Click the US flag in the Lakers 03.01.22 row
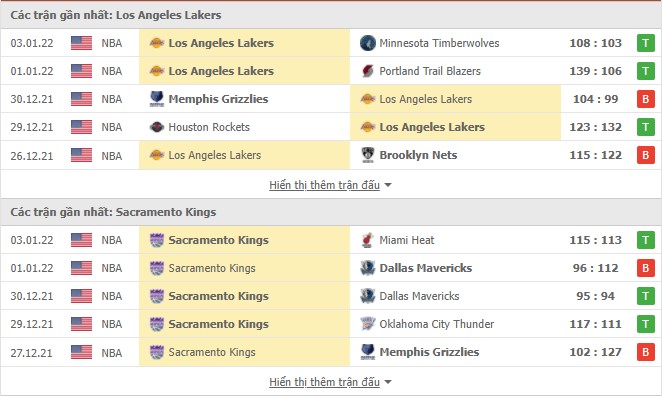Viewport: 662px width, 396px height. [x=81, y=43]
